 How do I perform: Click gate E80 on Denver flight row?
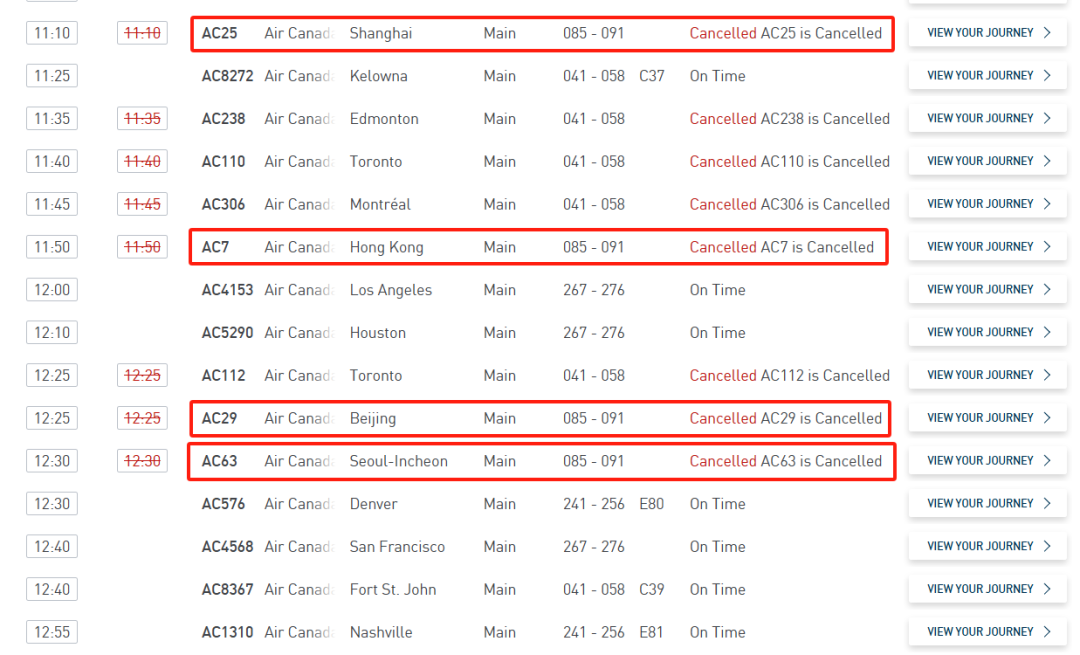point(651,504)
